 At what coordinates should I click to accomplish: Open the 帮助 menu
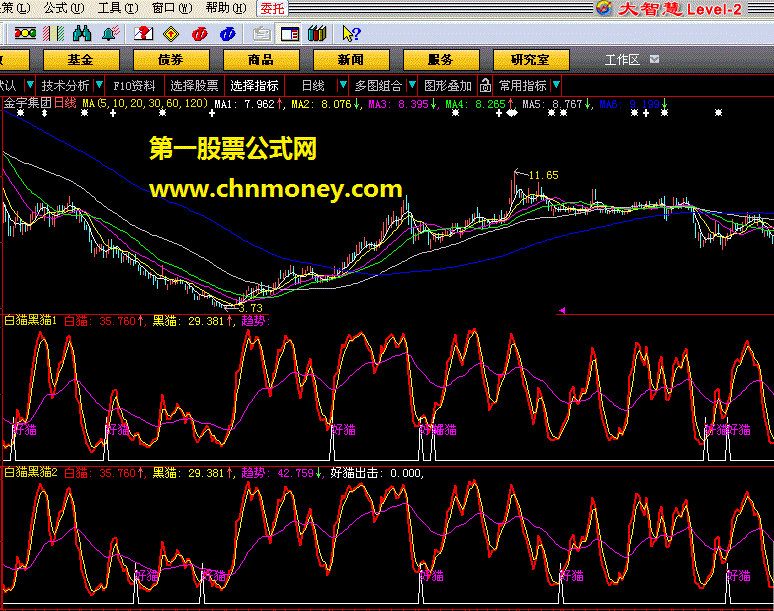tap(226, 8)
